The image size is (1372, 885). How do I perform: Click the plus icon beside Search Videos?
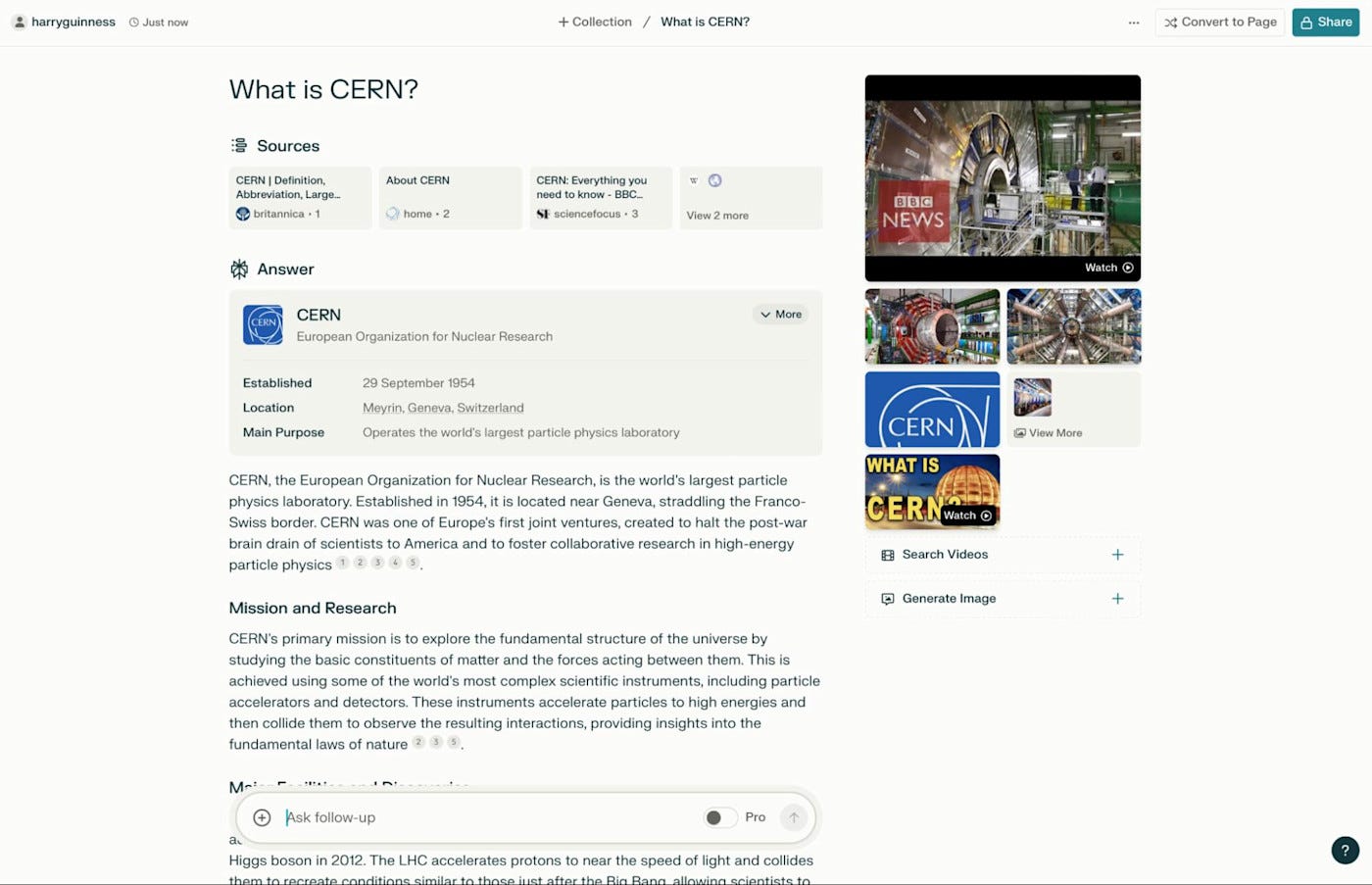[1117, 554]
